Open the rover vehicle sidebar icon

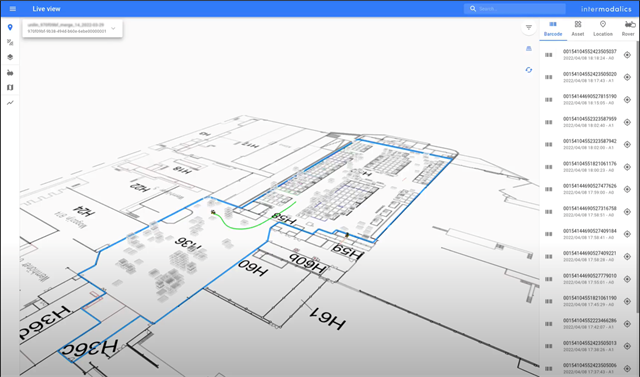pos(10,73)
